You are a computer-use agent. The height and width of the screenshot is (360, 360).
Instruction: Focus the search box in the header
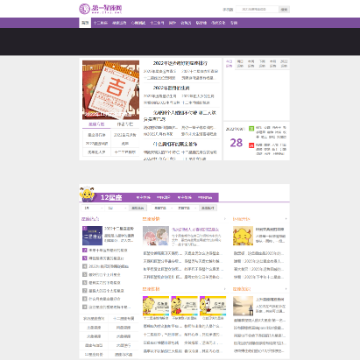tap(257, 9)
